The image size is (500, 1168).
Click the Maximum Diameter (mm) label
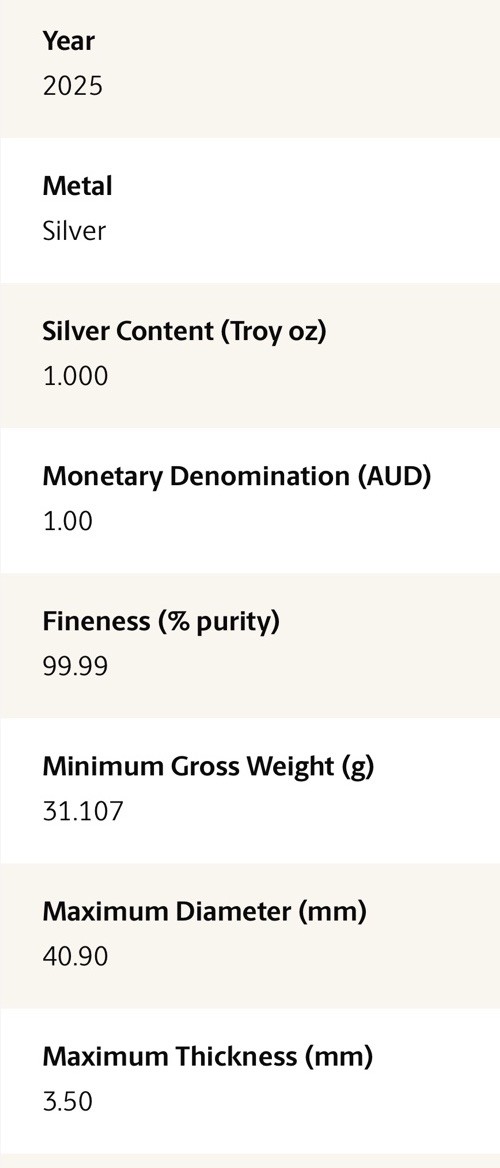tap(204, 910)
